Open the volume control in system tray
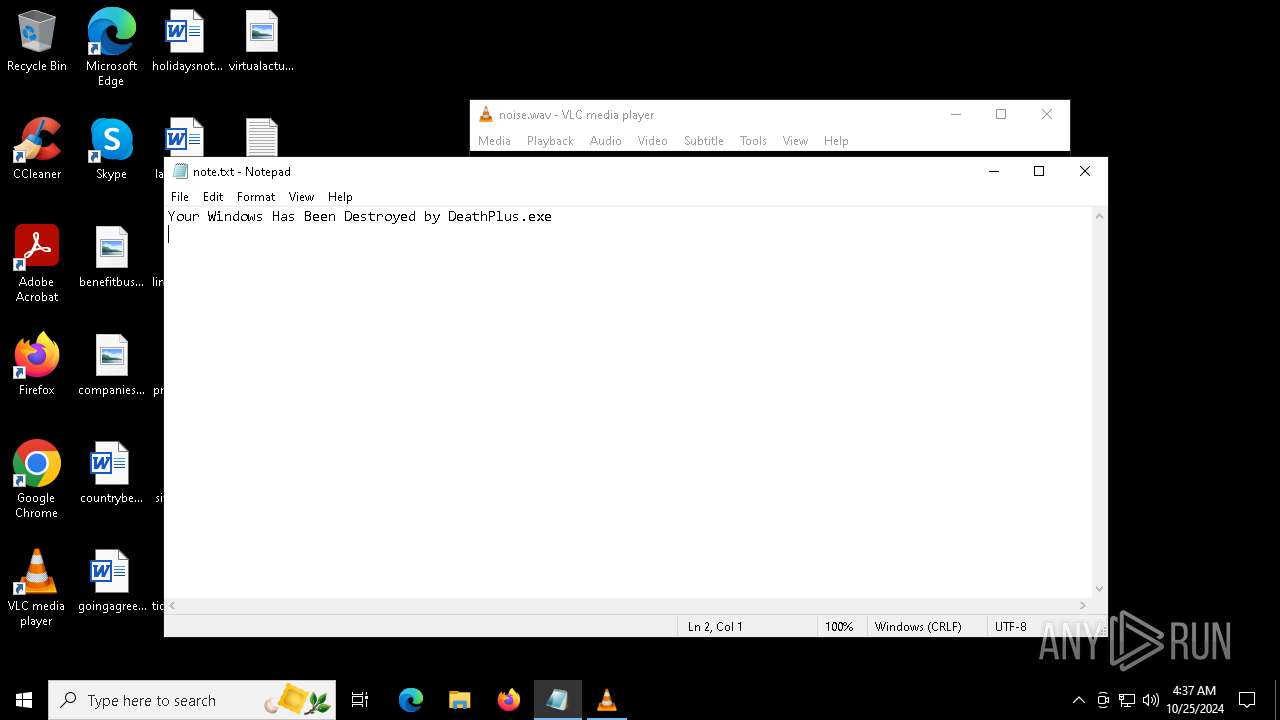 pos(1151,700)
